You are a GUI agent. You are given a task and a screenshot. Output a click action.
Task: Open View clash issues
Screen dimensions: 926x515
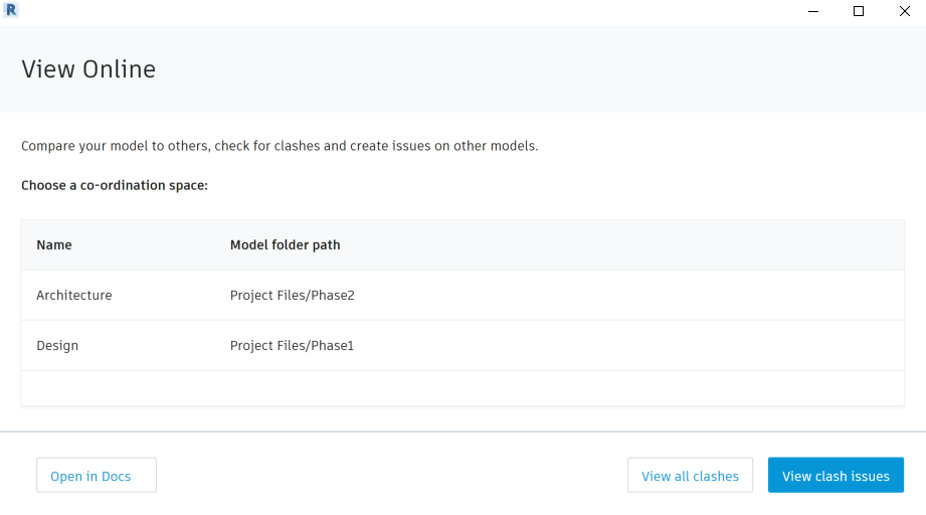tap(835, 476)
